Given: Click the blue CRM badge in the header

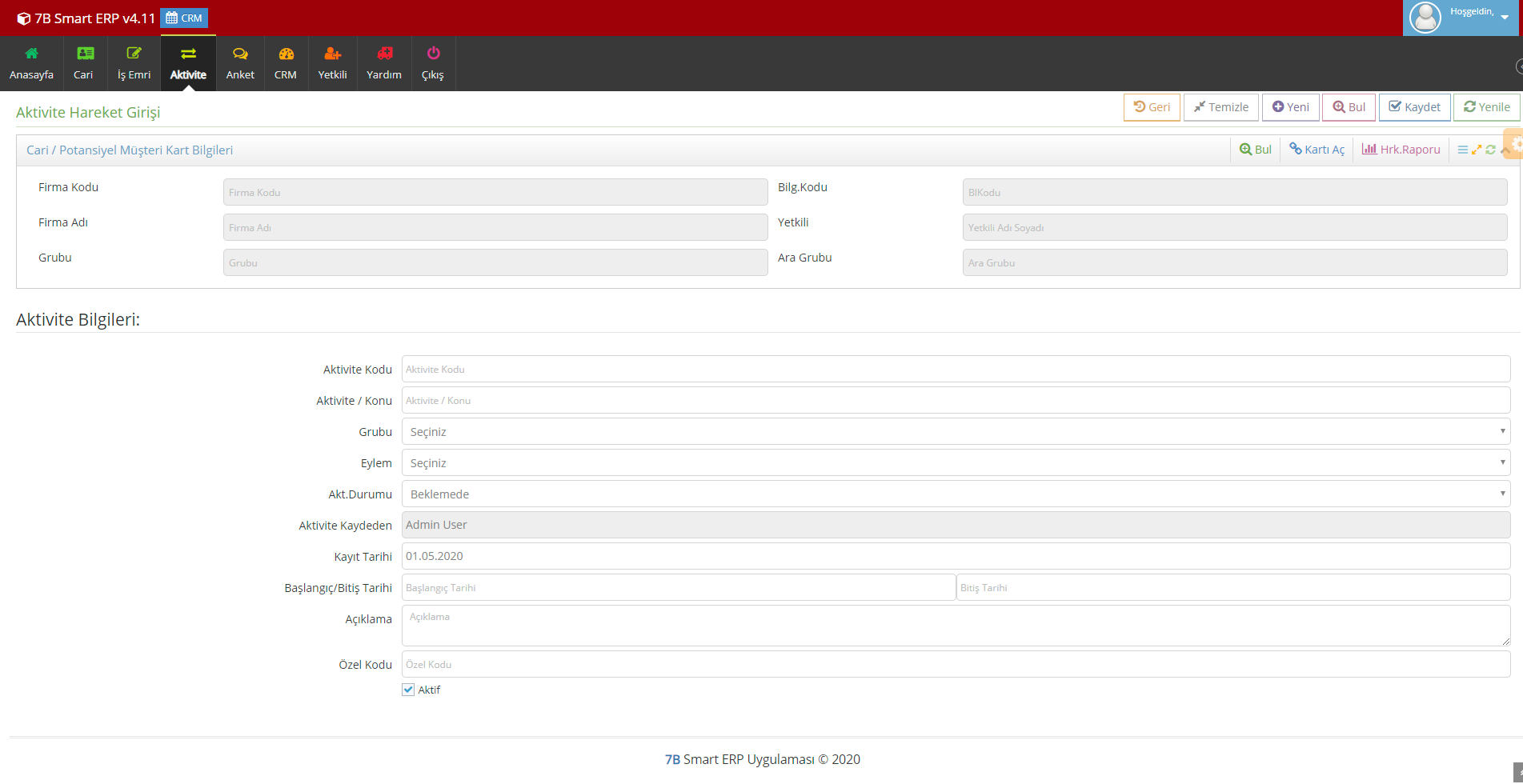Looking at the screenshot, I should click(x=184, y=18).
